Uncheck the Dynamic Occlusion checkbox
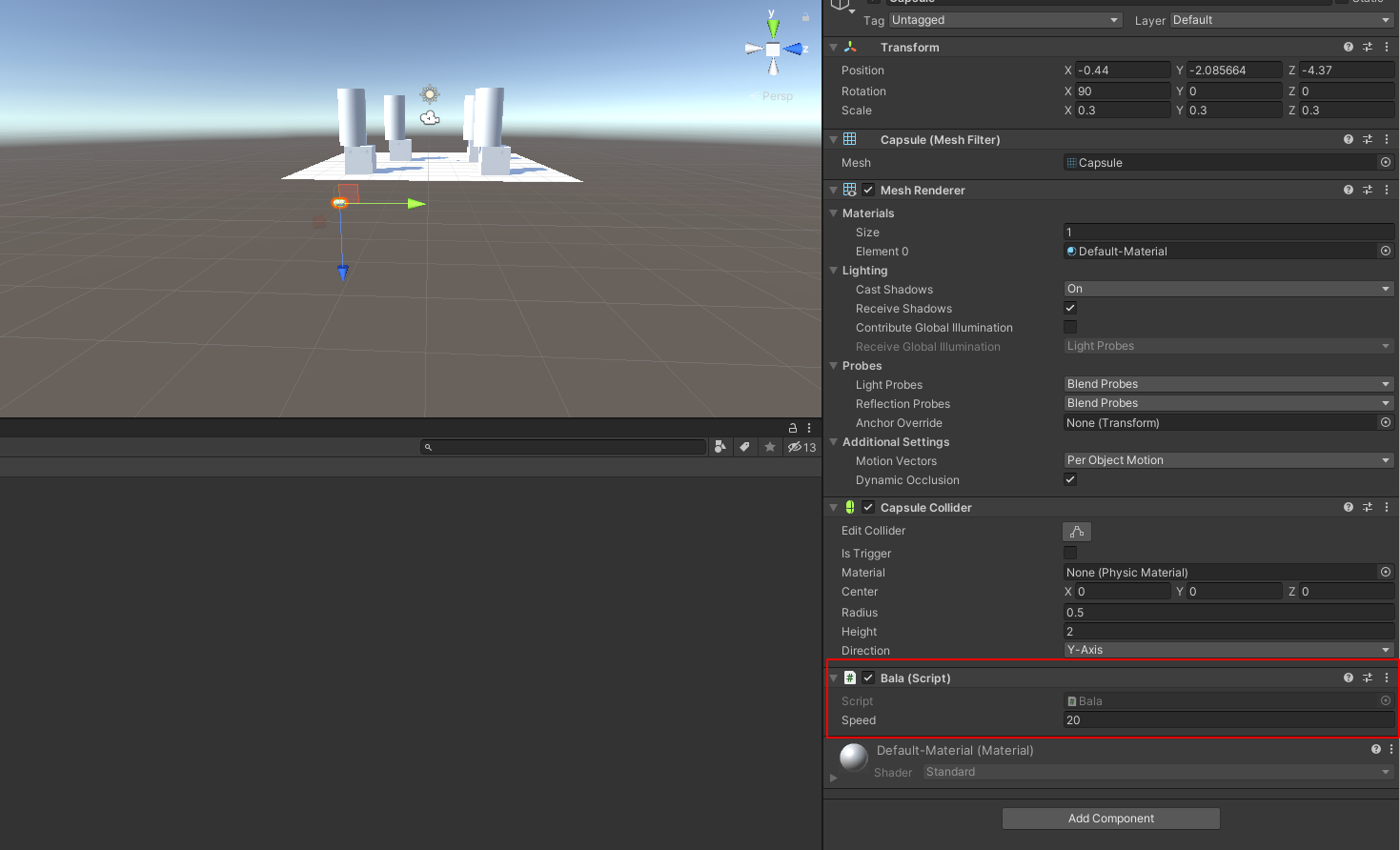Image resolution: width=1400 pixels, height=850 pixels. point(1070,479)
